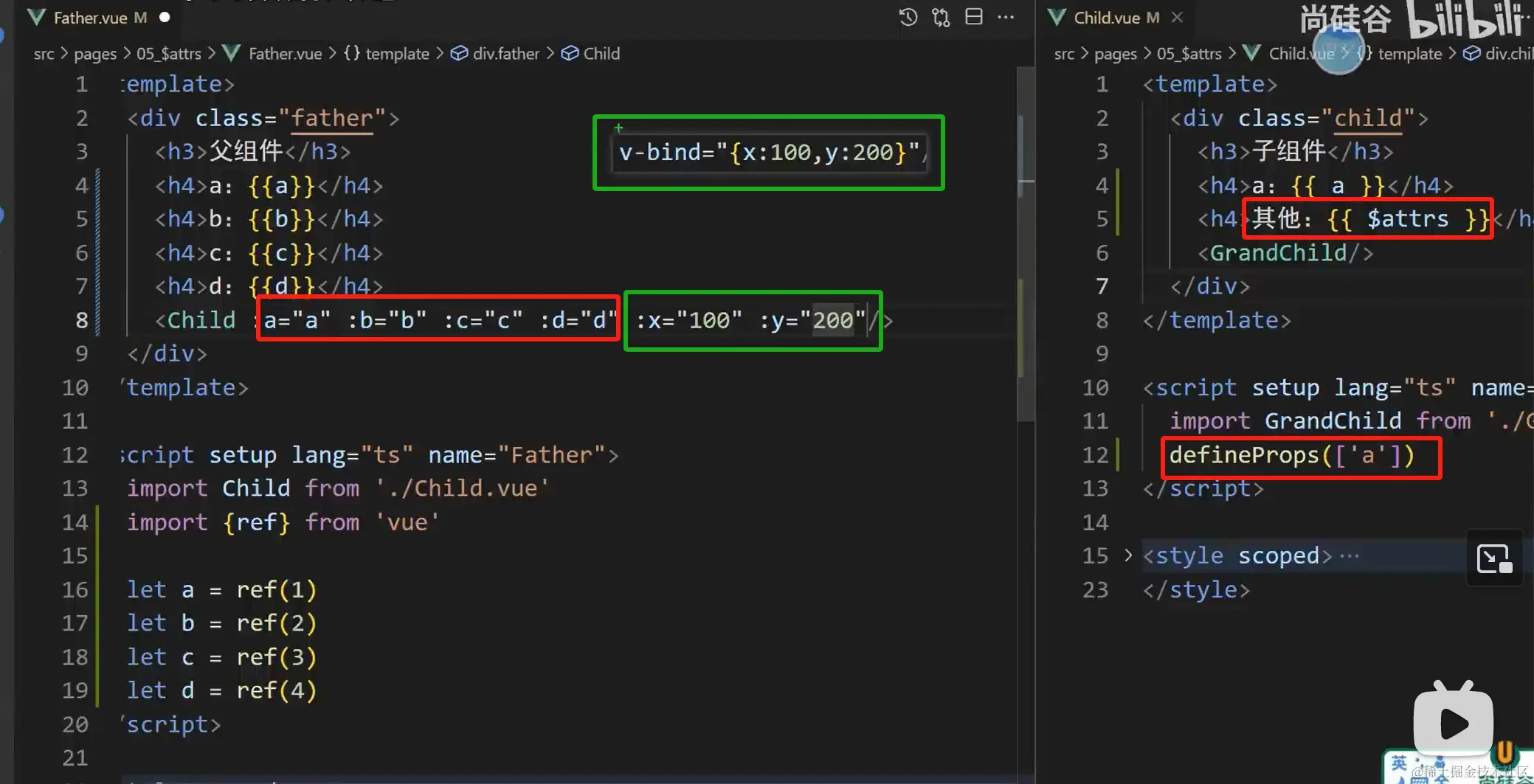The width and height of the screenshot is (1534, 784).
Task: Click line number 7 in Child.vue
Action: pos(1102,286)
